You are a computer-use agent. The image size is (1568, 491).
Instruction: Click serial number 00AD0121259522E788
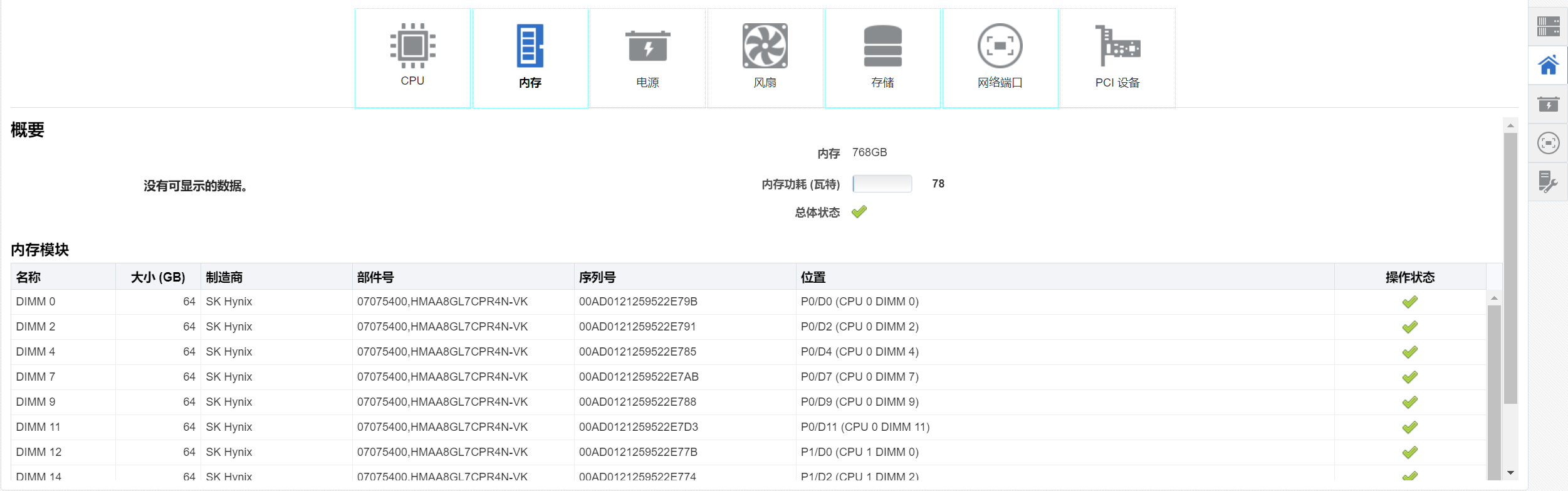tap(638, 402)
